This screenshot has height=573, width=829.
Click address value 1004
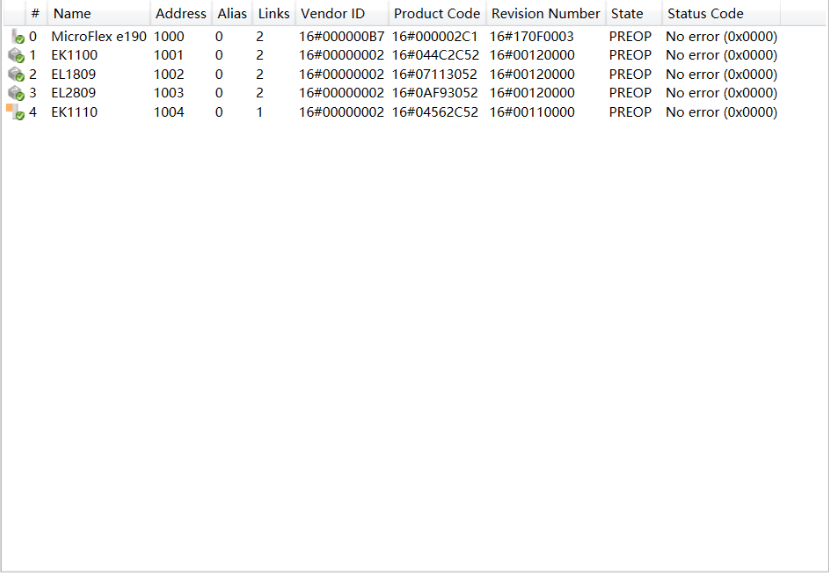click(169, 112)
